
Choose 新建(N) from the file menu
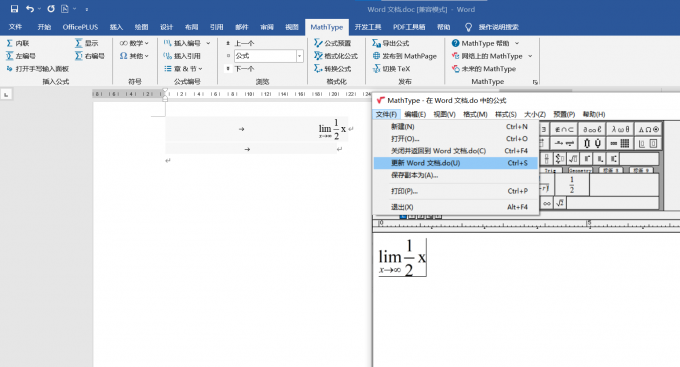point(456,127)
